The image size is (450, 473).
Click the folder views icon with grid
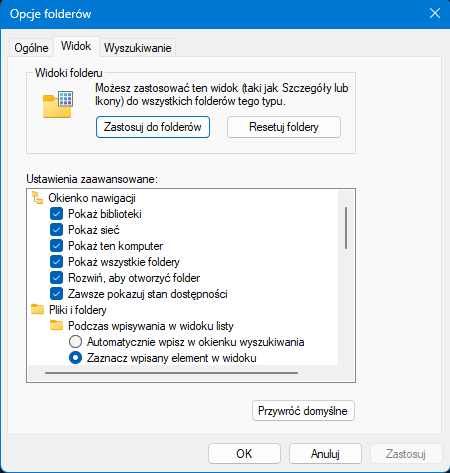pyautogui.click(x=58, y=104)
